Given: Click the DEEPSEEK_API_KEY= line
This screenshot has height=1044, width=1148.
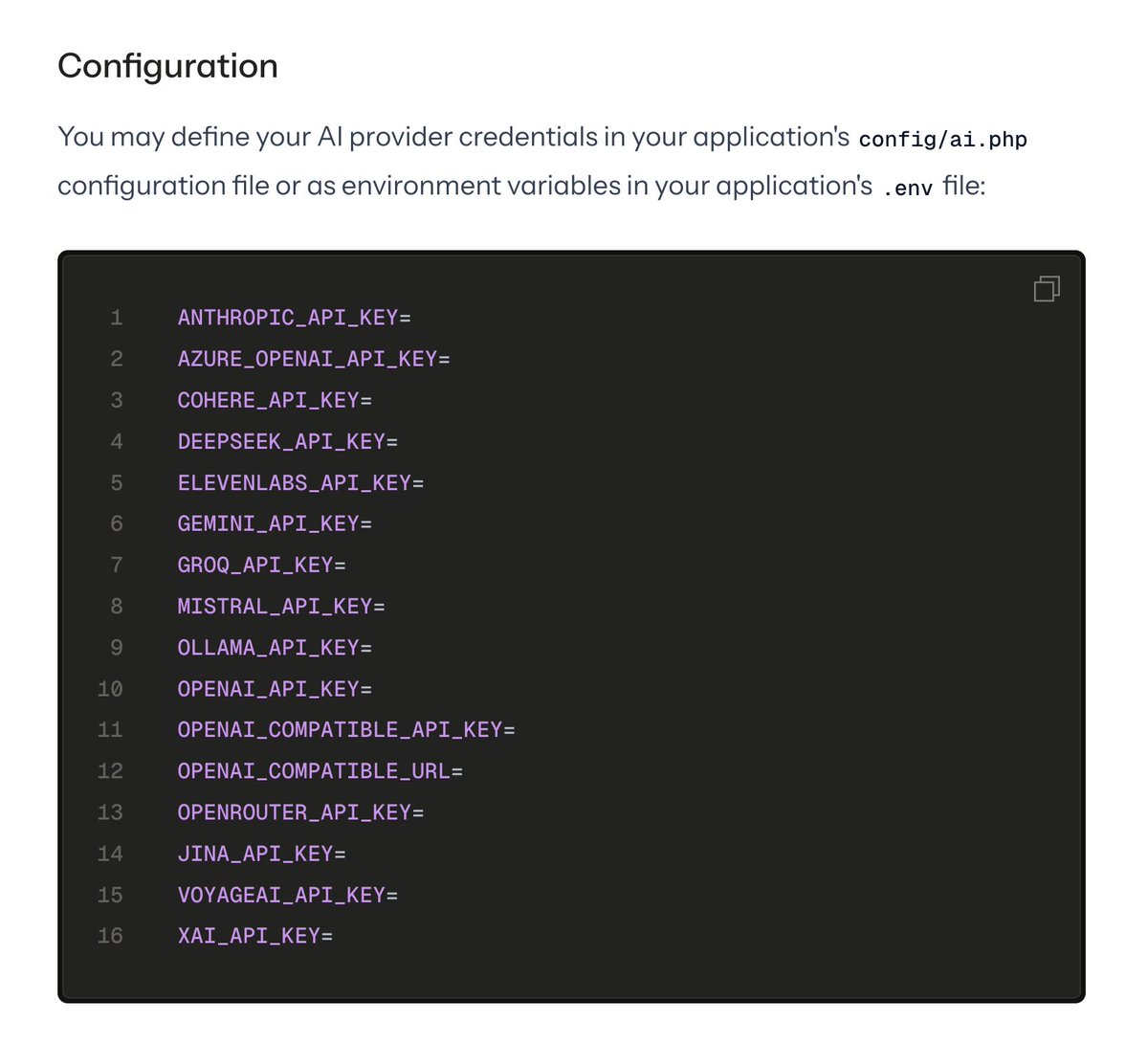Looking at the screenshot, I should point(287,441).
